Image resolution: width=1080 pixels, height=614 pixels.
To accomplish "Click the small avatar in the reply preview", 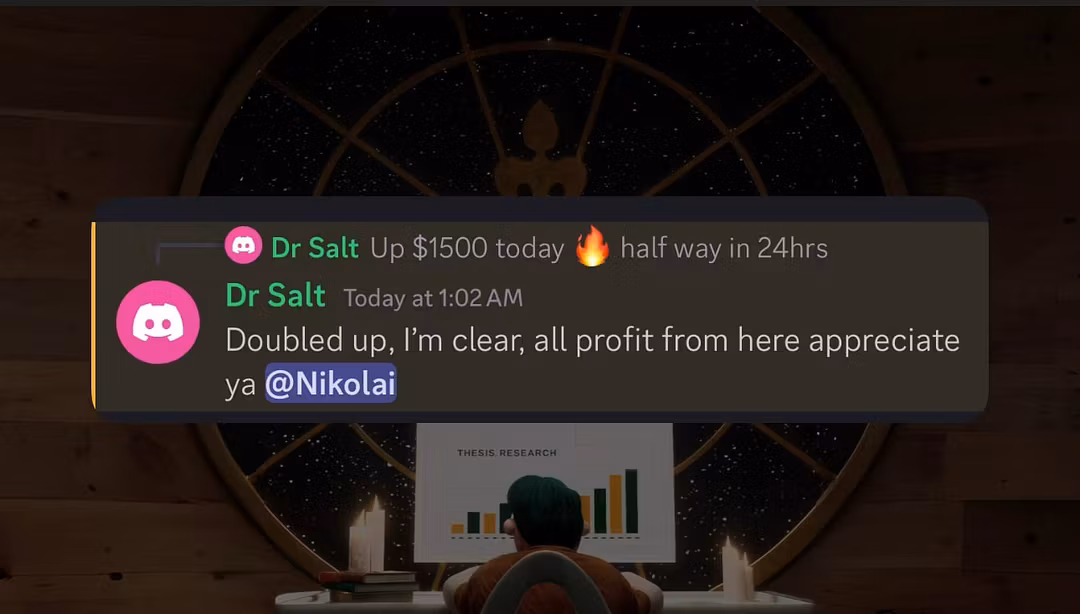I will click(x=243, y=245).
